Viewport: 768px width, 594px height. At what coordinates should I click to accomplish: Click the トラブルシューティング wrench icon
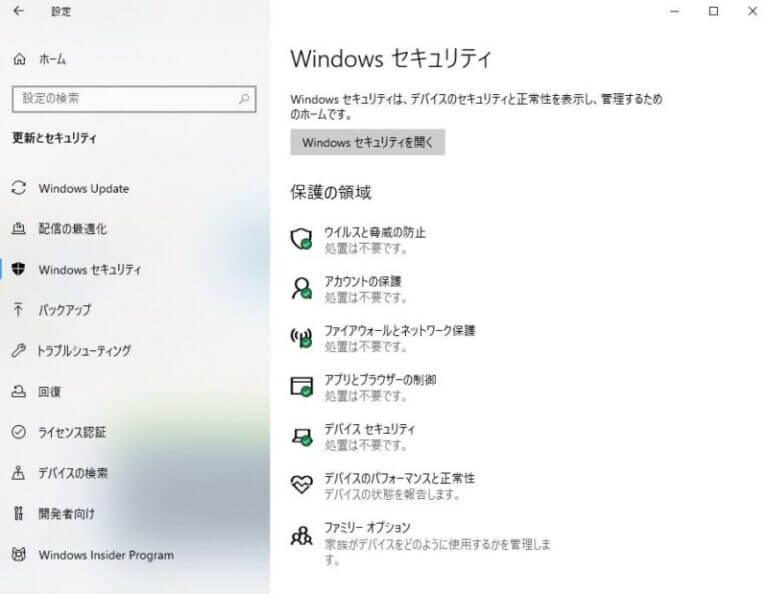[x=19, y=350]
